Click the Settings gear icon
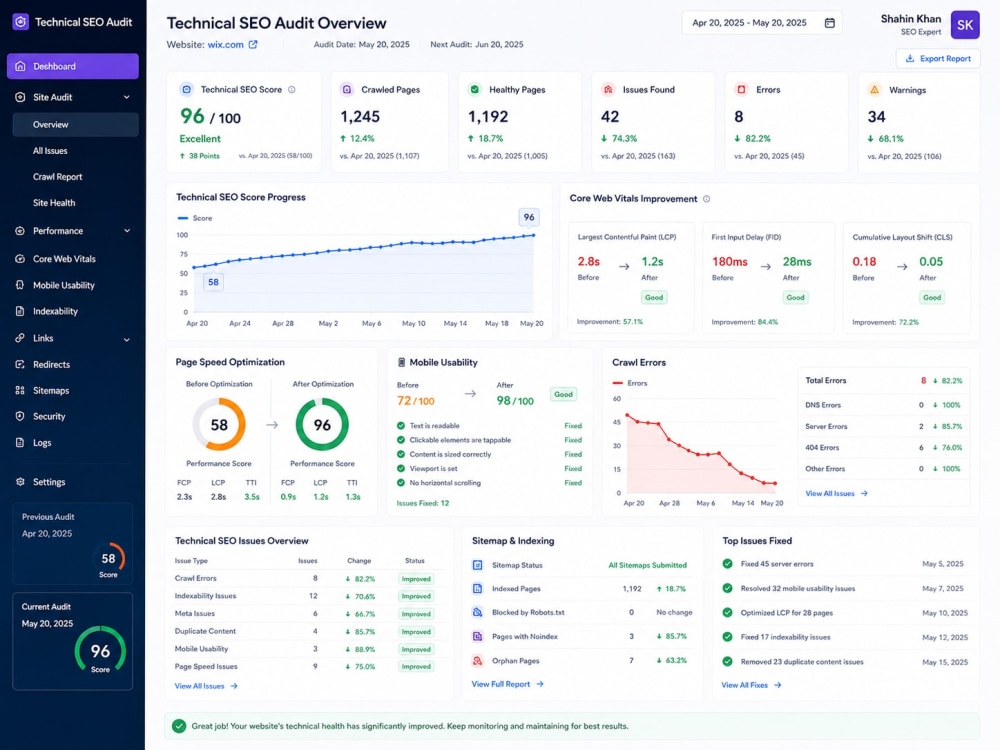The image size is (1000, 750). tap(20, 482)
